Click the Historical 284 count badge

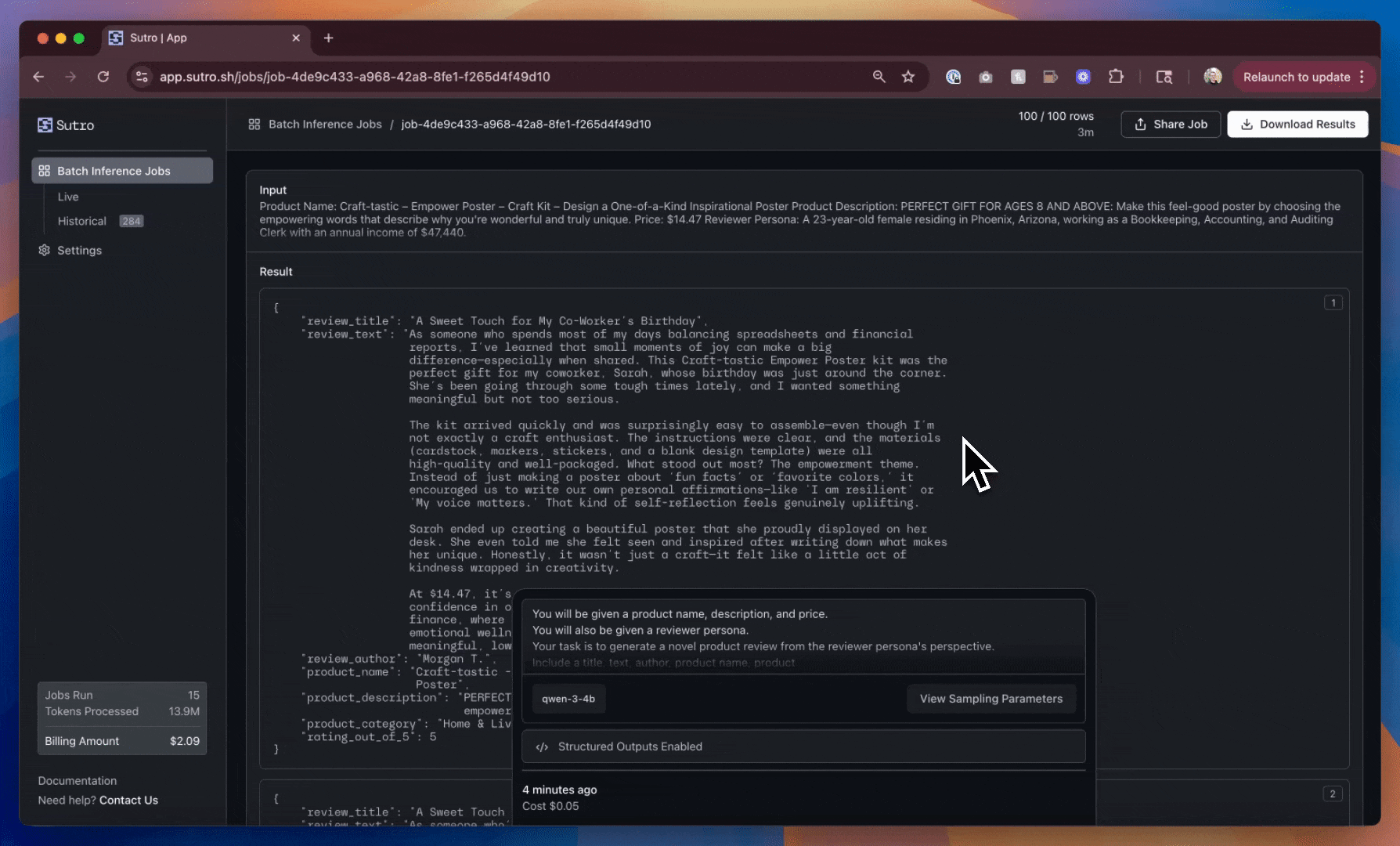(131, 221)
